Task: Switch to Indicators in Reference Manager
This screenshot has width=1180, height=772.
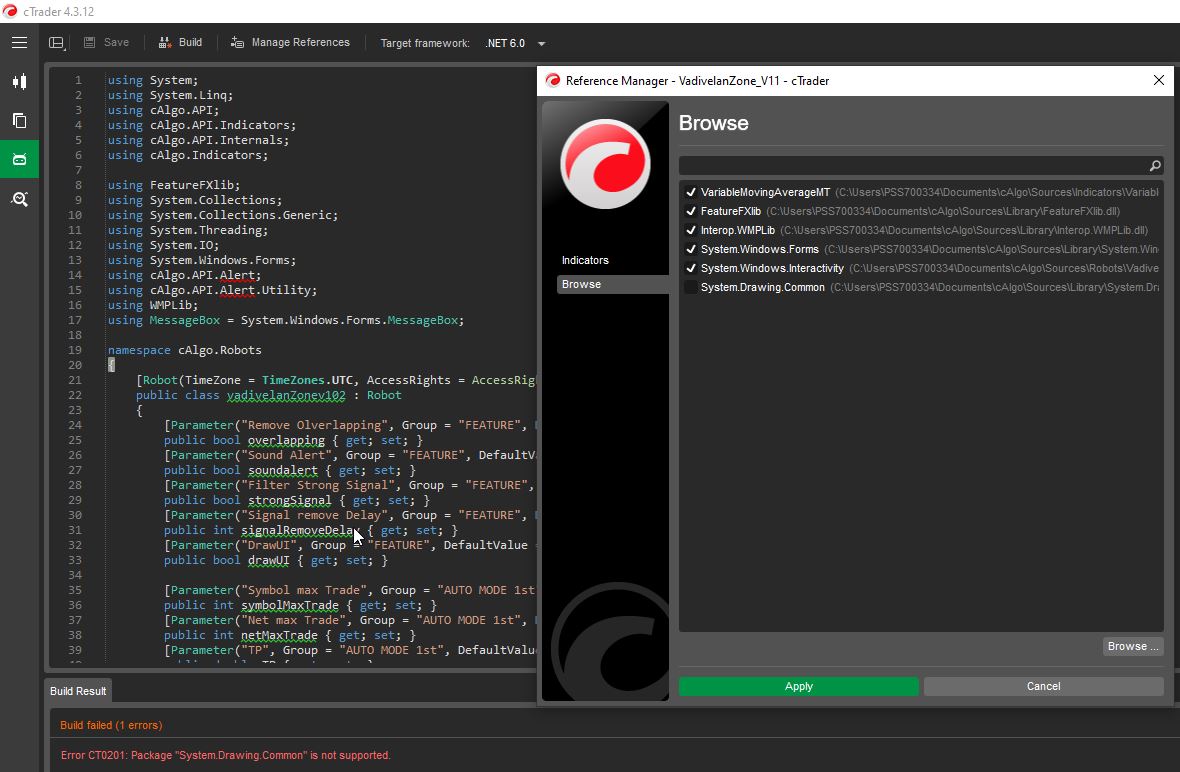Action: pyautogui.click(x=585, y=260)
